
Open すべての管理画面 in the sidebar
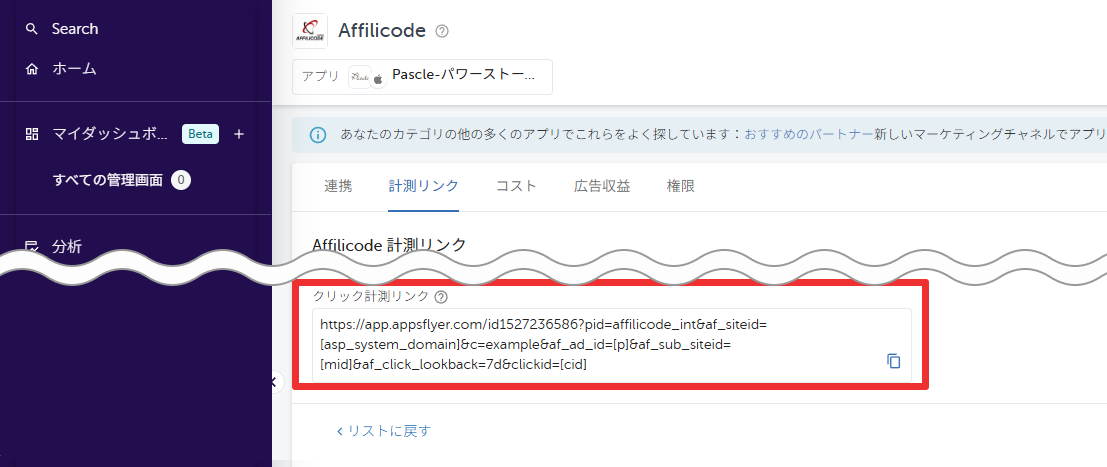click(108, 180)
